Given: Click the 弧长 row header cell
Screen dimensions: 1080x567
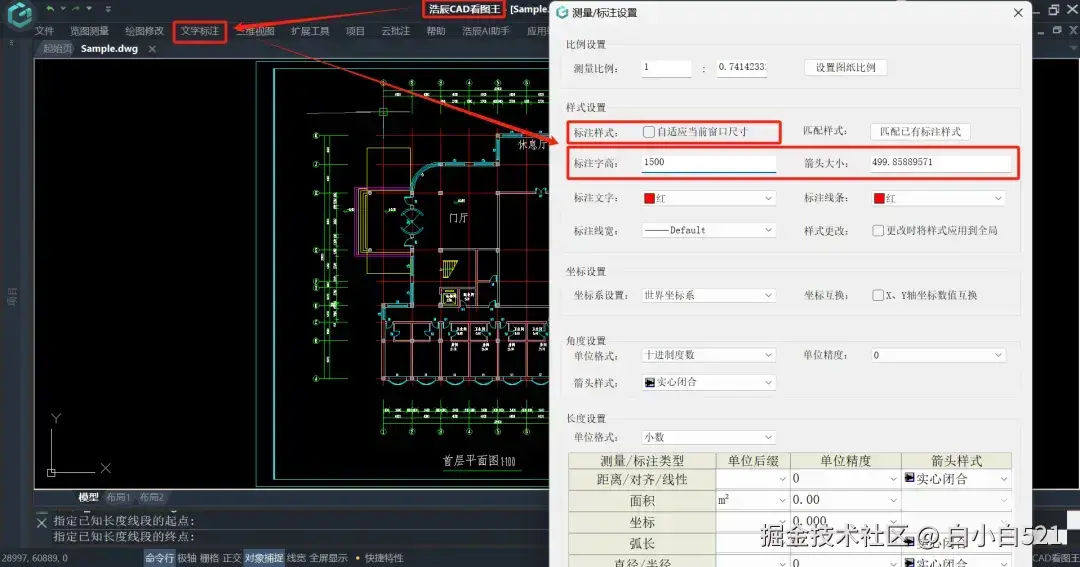Looking at the screenshot, I should (x=642, y=543).
